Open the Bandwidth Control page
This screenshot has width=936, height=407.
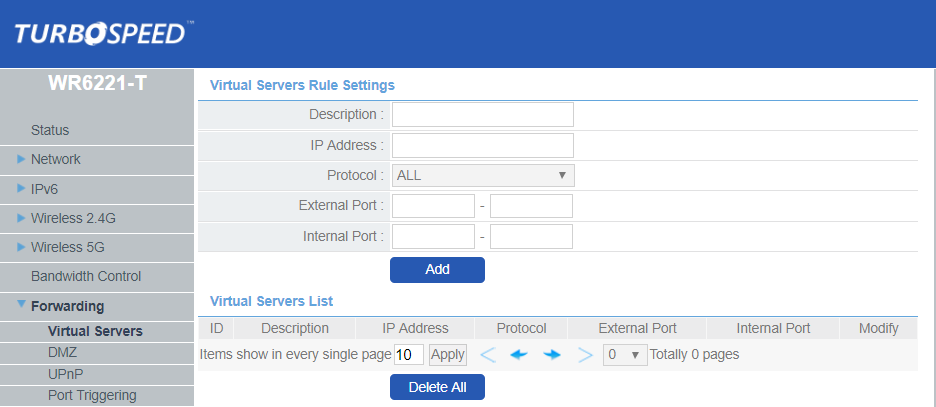click(x=86, y=276)
